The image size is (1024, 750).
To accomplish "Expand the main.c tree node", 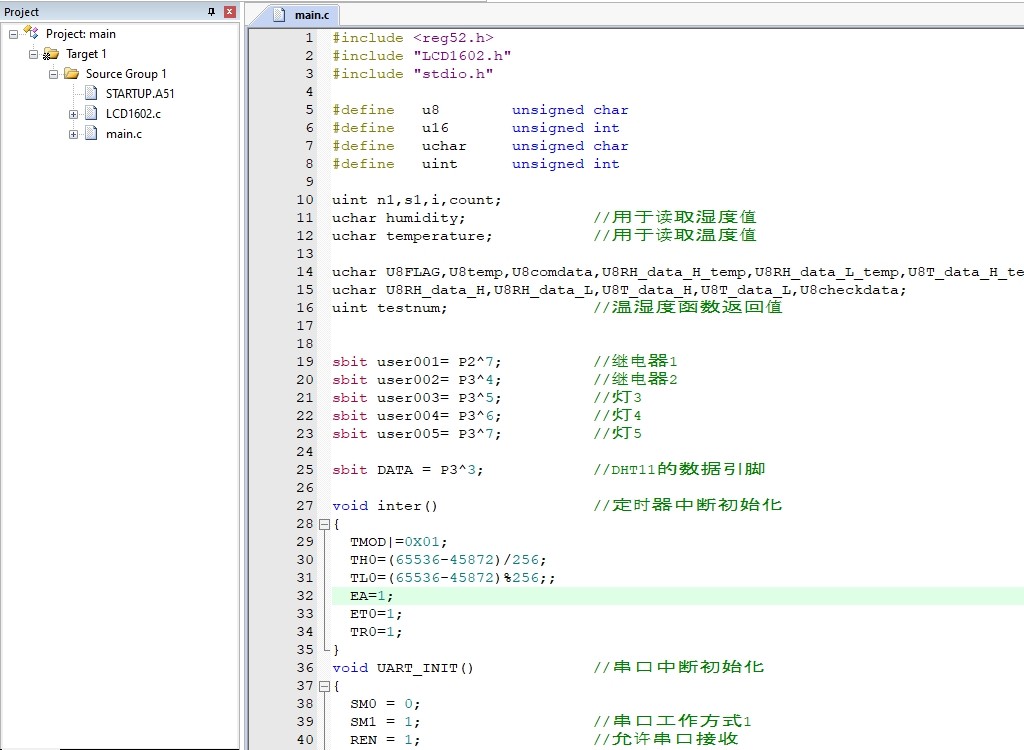I will click(73, 135).
